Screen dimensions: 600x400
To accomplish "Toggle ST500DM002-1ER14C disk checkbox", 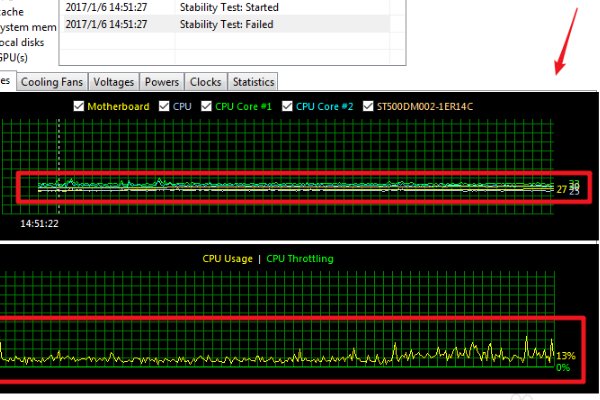I will [x=369, y=106].
